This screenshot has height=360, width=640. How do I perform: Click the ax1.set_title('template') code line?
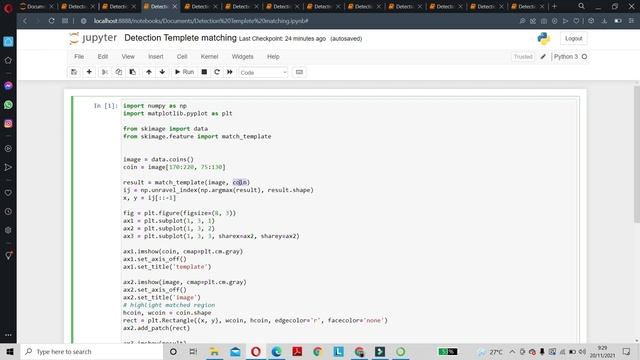coord(167,267)
